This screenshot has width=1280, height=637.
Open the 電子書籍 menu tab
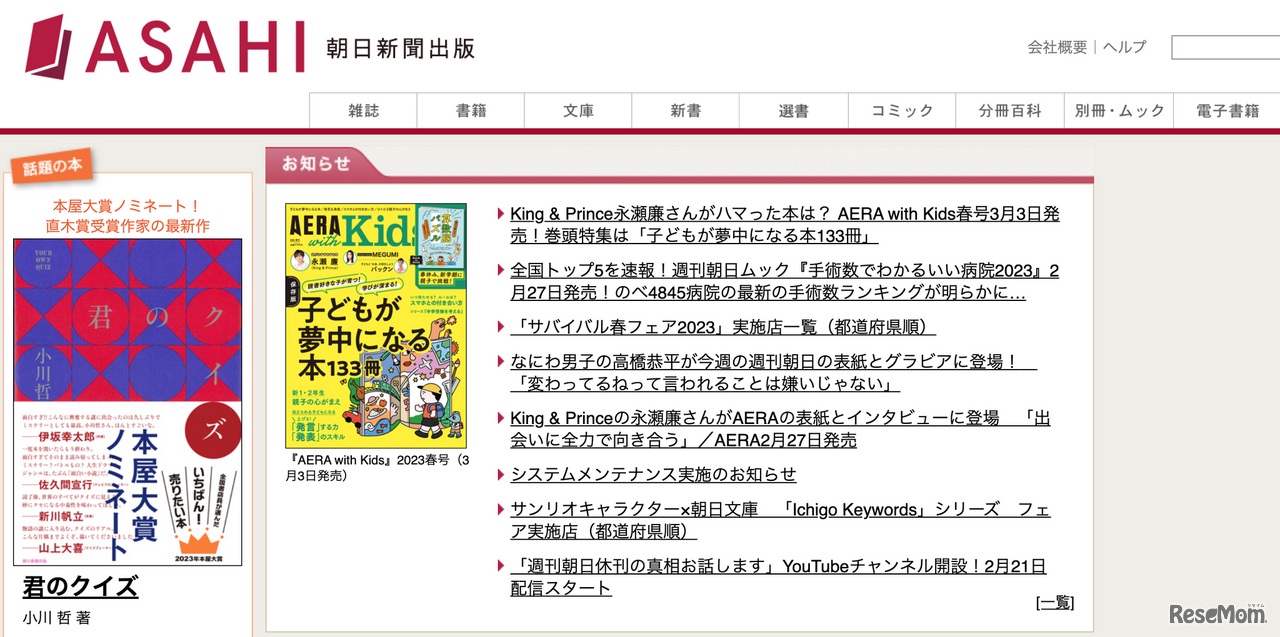coord(1227,111)
